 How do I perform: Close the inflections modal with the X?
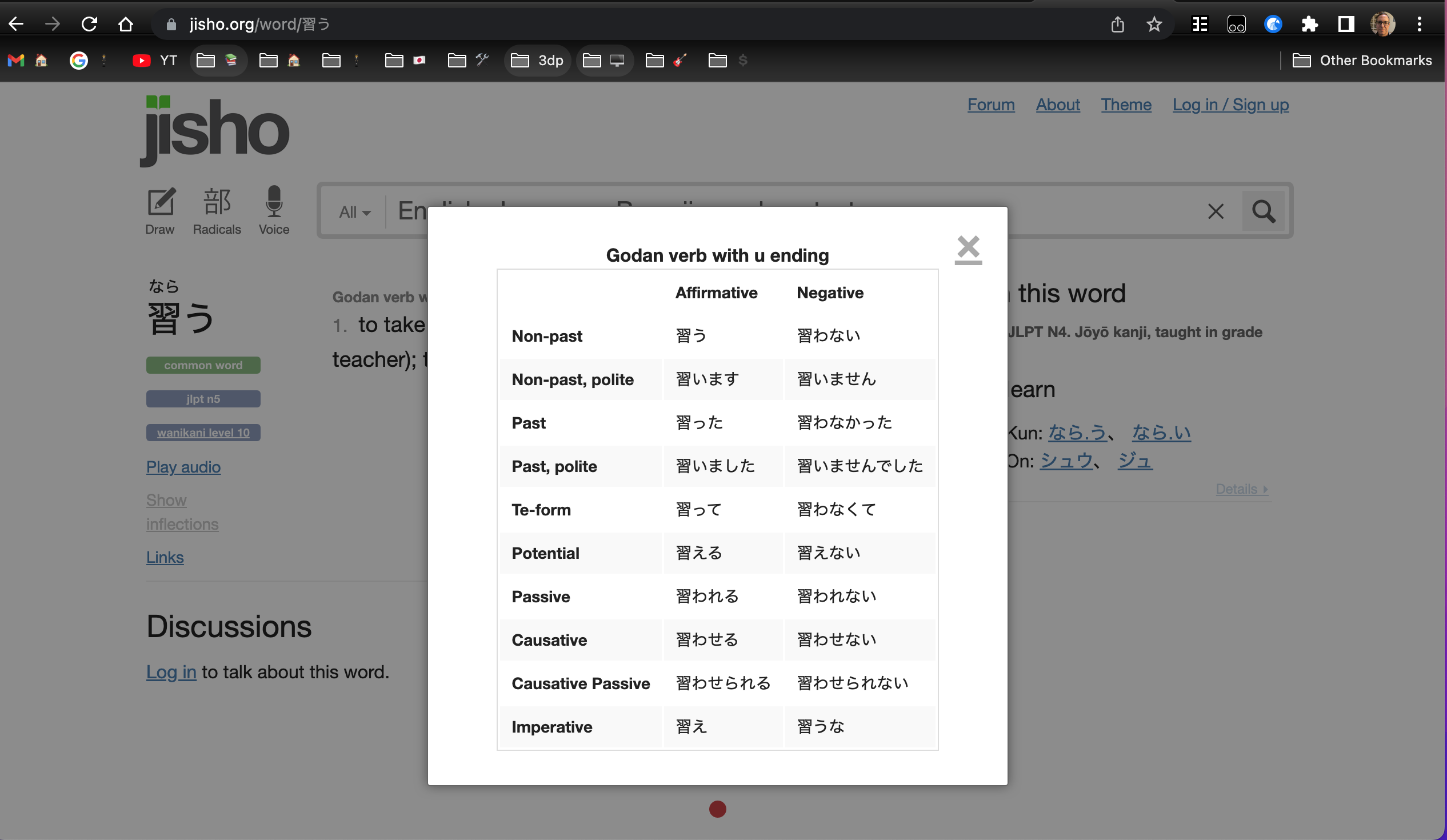(968, 248)
